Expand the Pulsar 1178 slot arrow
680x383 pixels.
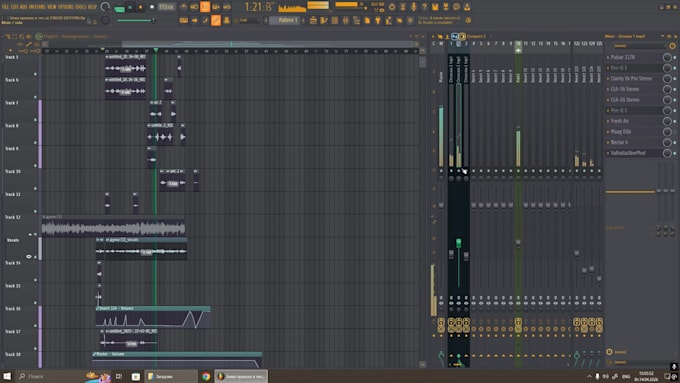[608, 57]
